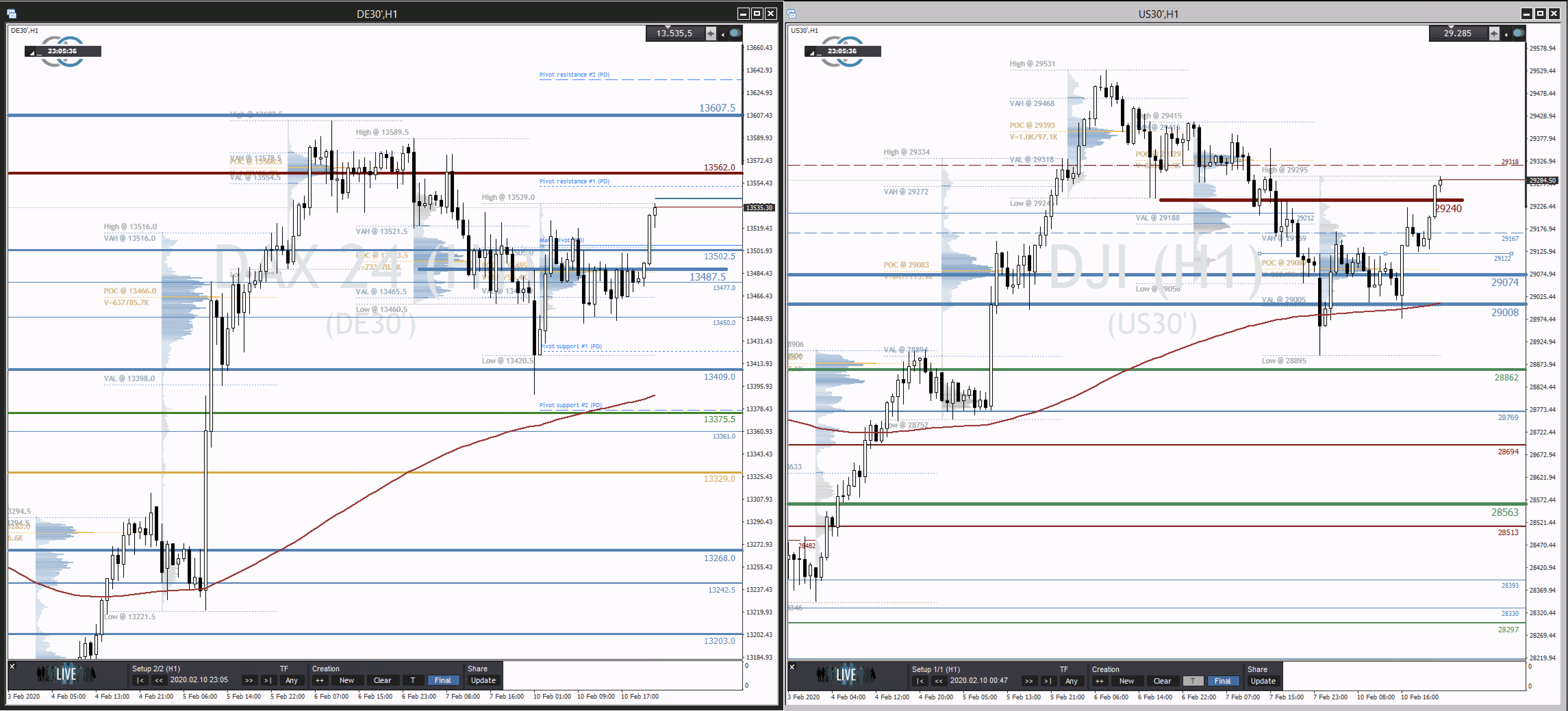Click Update under Share in DE30 panel
This screenshot has width=1568, height=711.
coord(483,681)
